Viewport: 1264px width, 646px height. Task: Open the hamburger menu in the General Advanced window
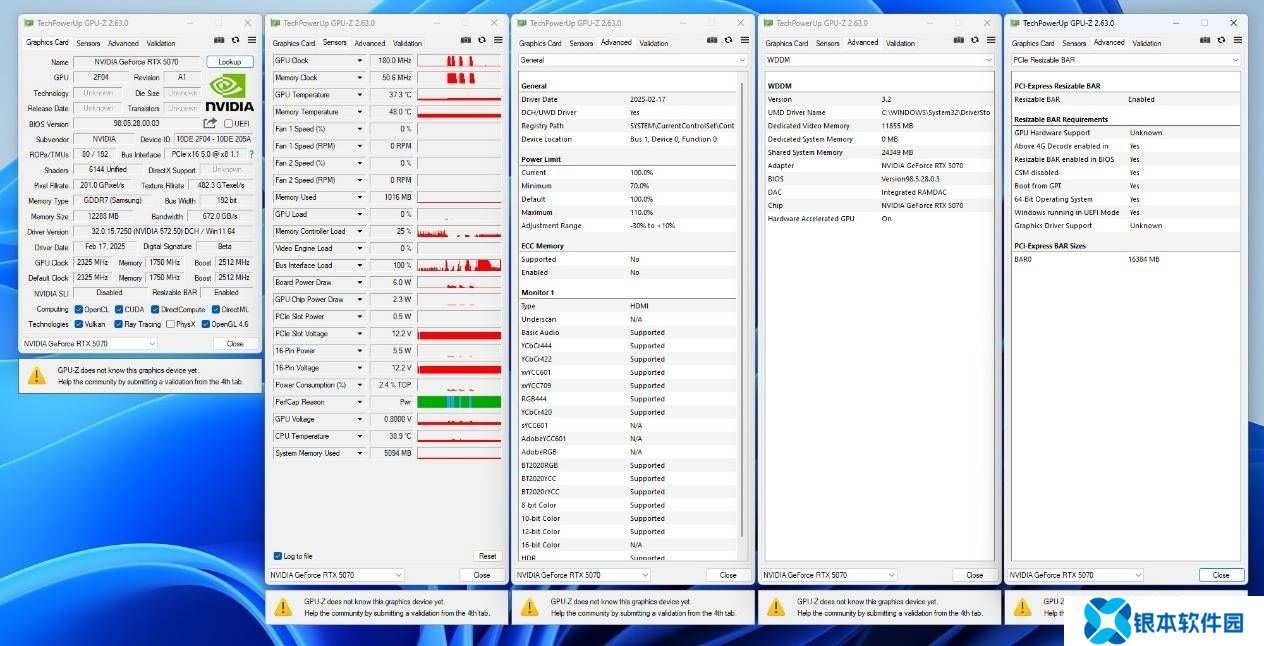(x=744, y=40)
